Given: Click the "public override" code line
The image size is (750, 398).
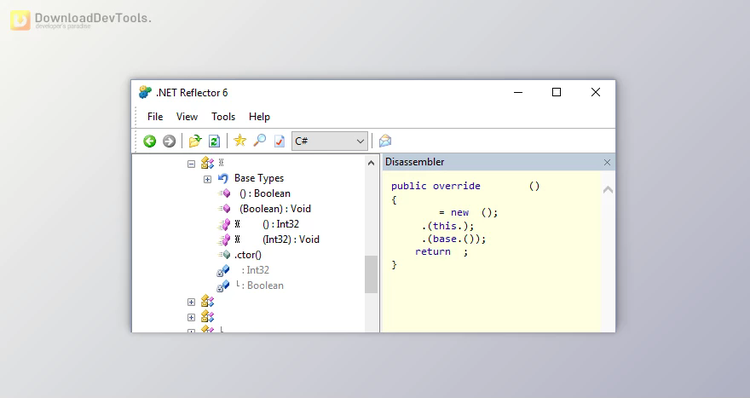Looking at the screenshot, I should point(465,186).
